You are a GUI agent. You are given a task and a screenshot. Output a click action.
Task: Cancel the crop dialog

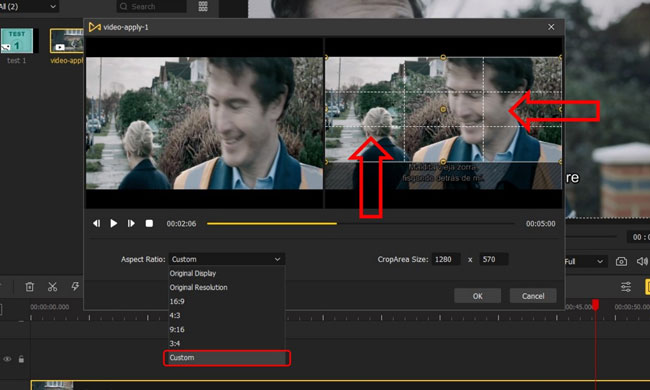(x=533, y=296)
